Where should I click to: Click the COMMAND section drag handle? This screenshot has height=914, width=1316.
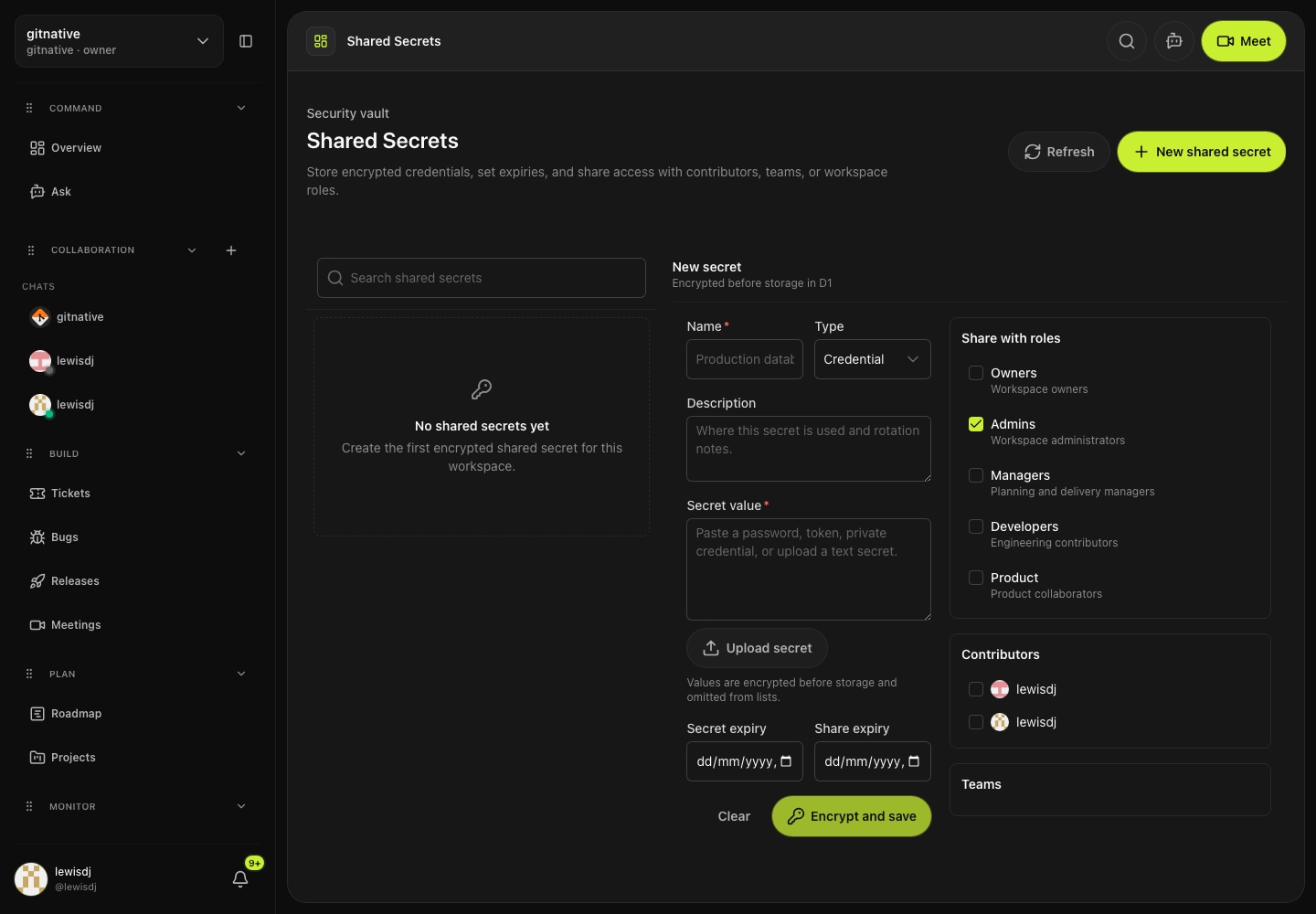tap(29, 108)
